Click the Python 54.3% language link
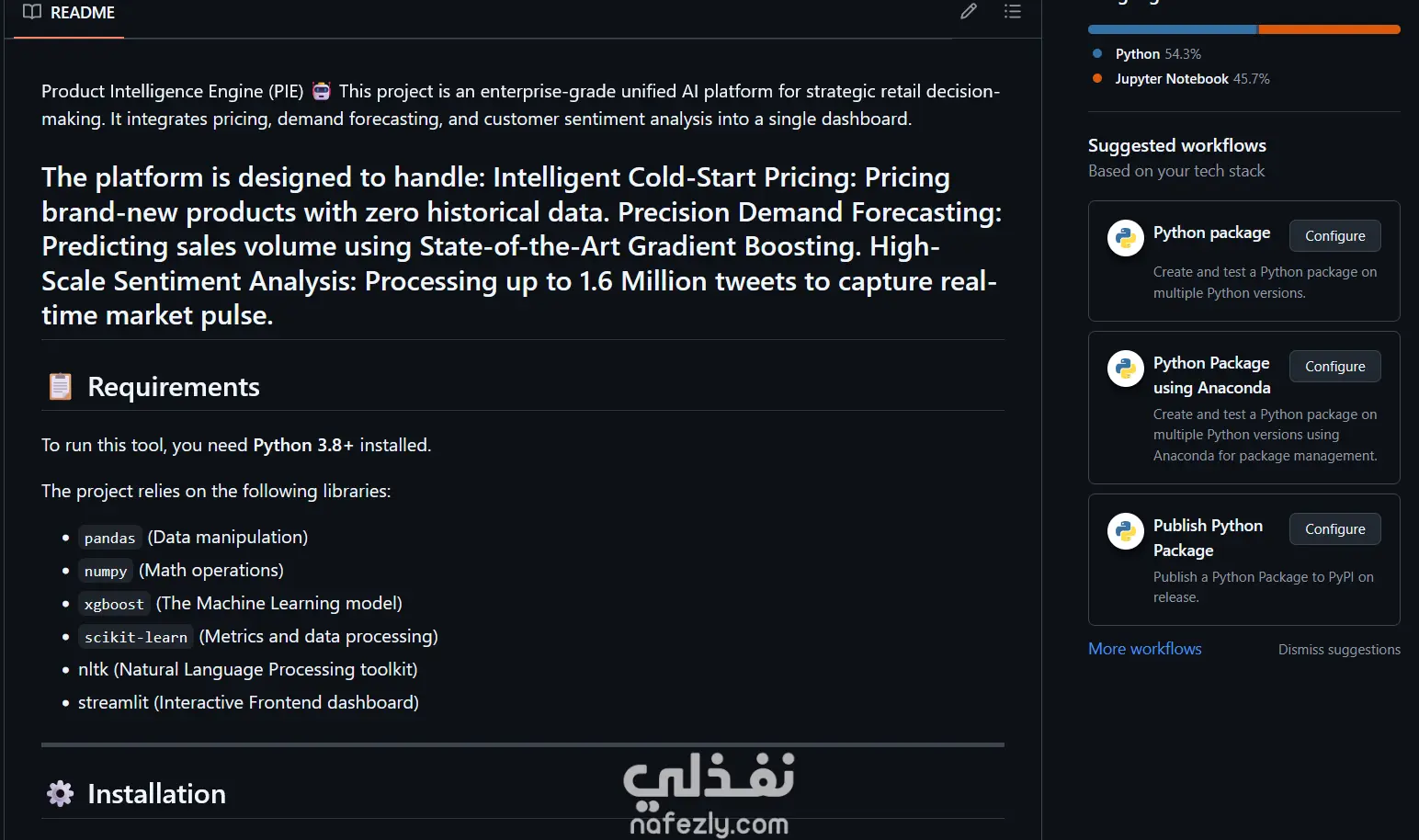The image size is (1419, 840). [x=1157, y=54]
